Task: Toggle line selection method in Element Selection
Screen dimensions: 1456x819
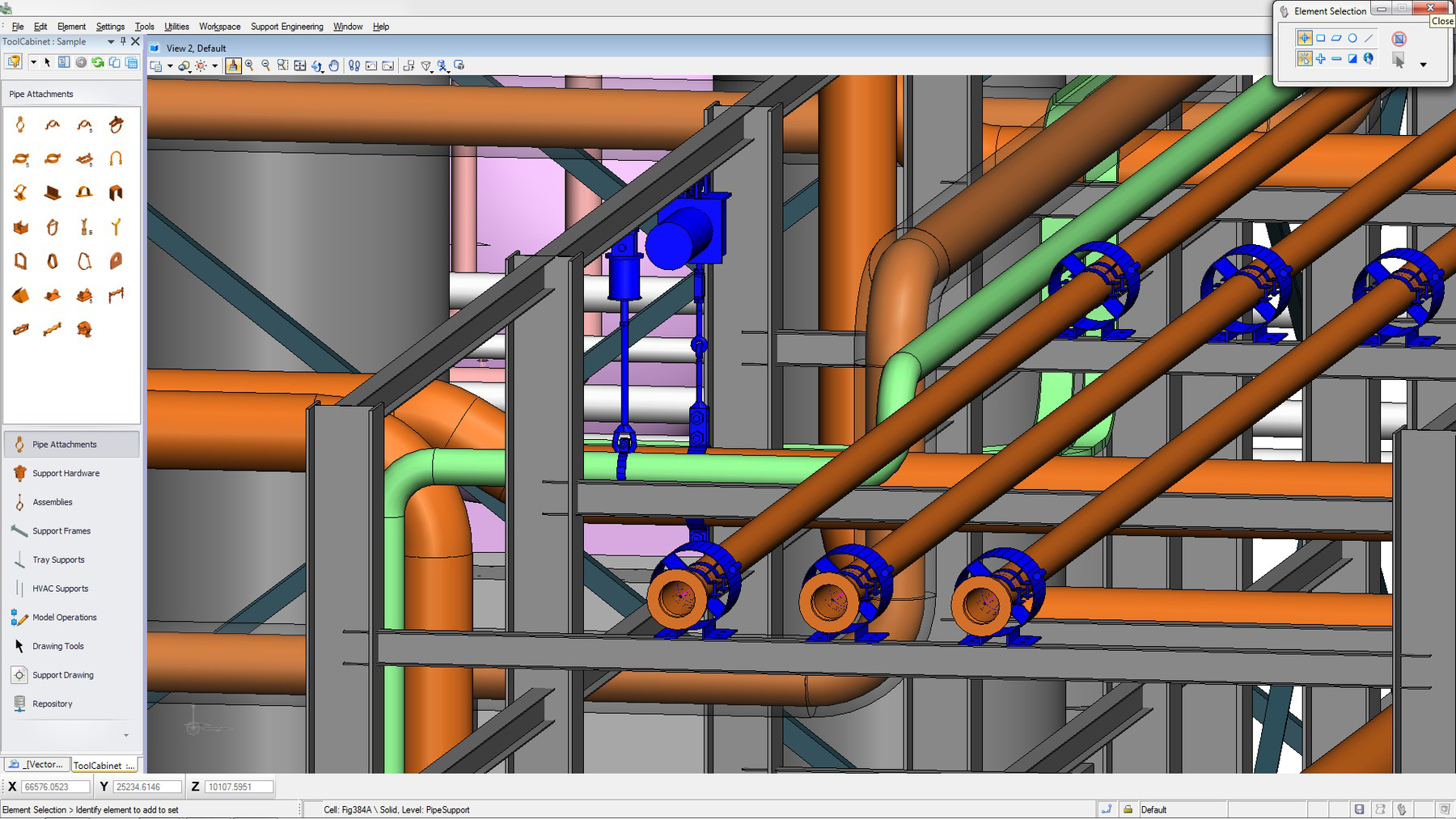Action: tap(1368, 38)
